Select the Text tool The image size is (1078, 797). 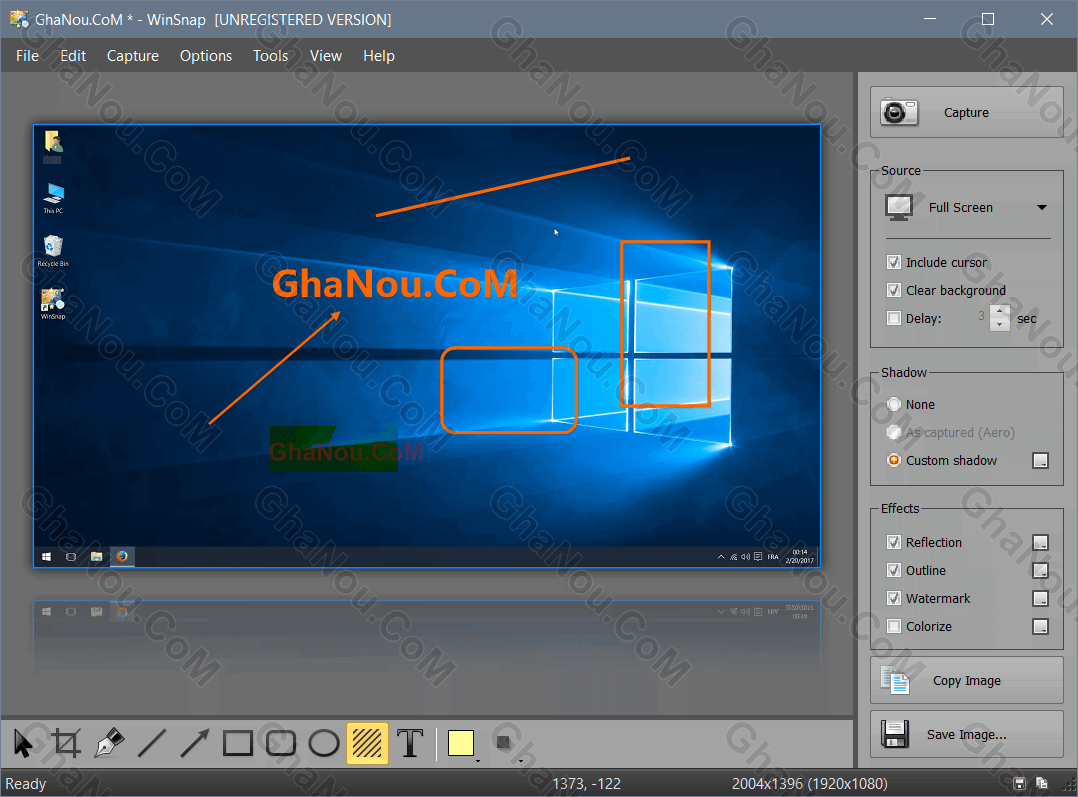410,743
